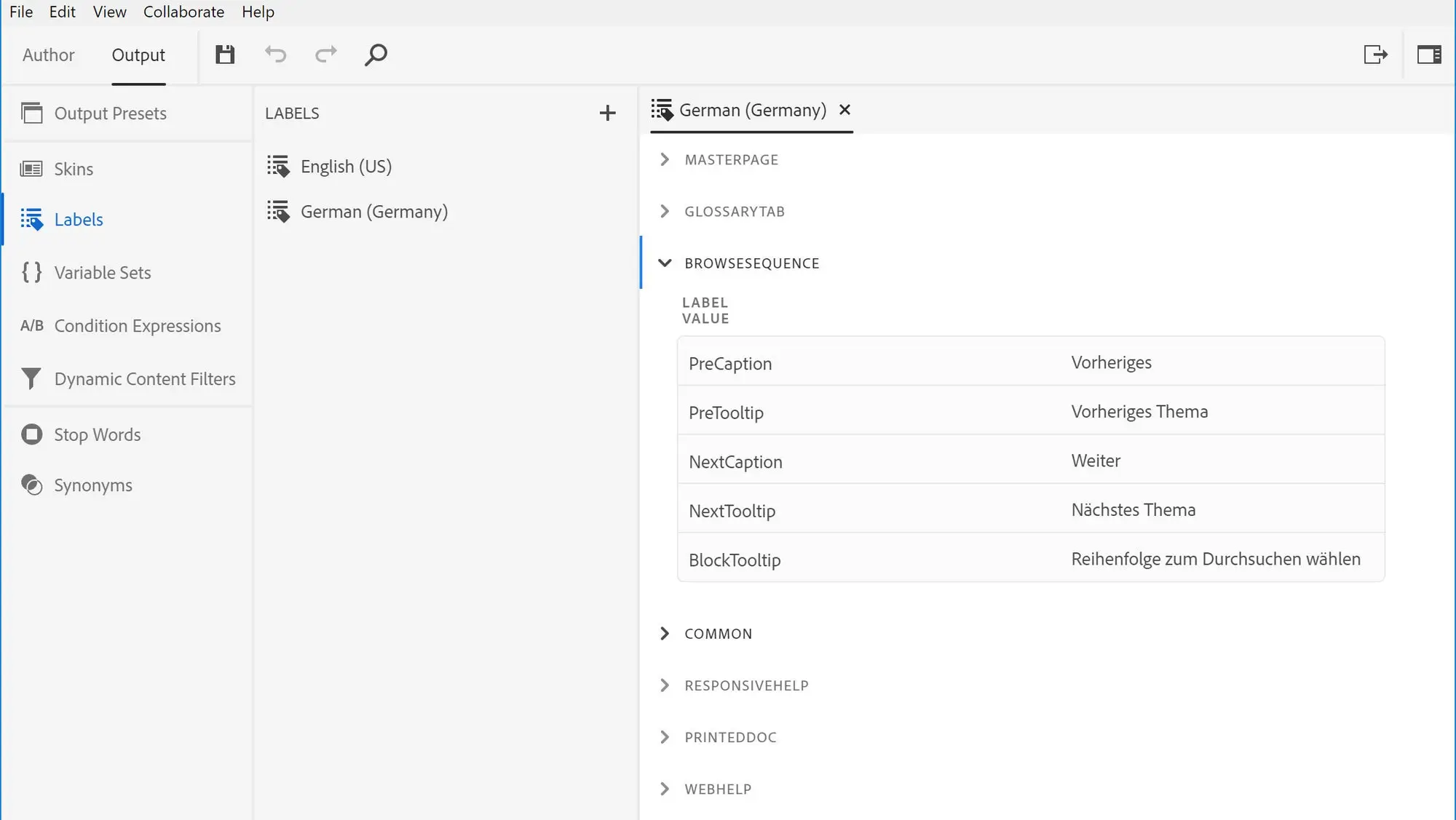This screenshot has height=820, width=1456.
Task: Close the German (Germany) tab
Action: point(844,110)
